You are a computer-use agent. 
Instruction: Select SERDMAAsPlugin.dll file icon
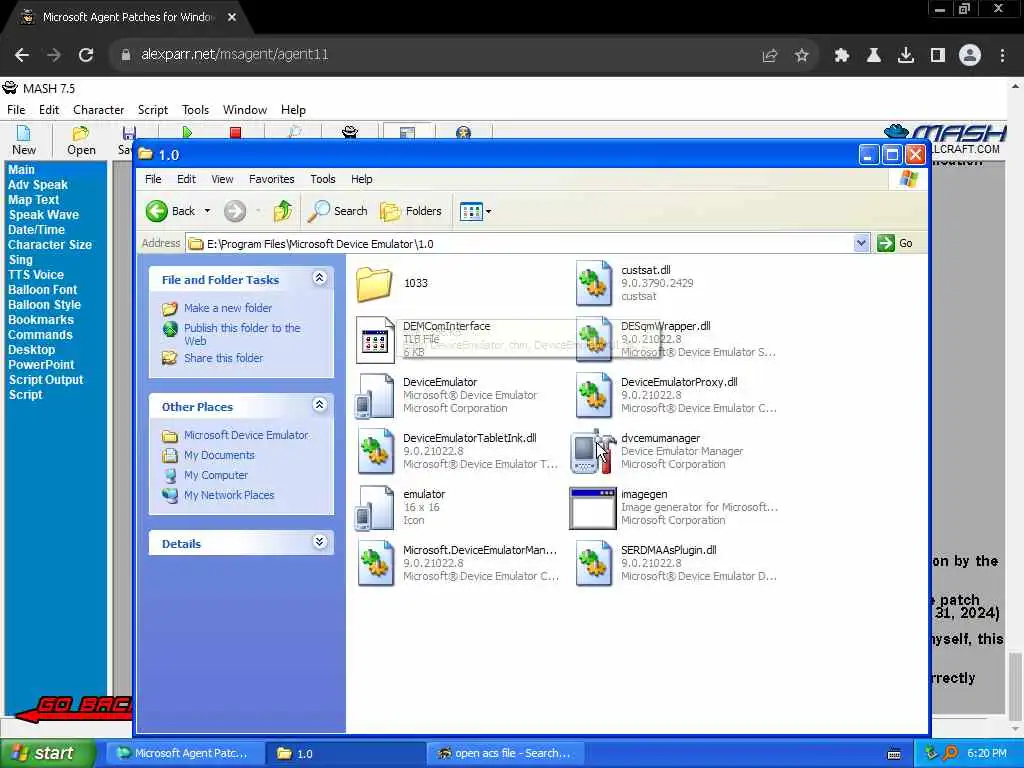594,563
